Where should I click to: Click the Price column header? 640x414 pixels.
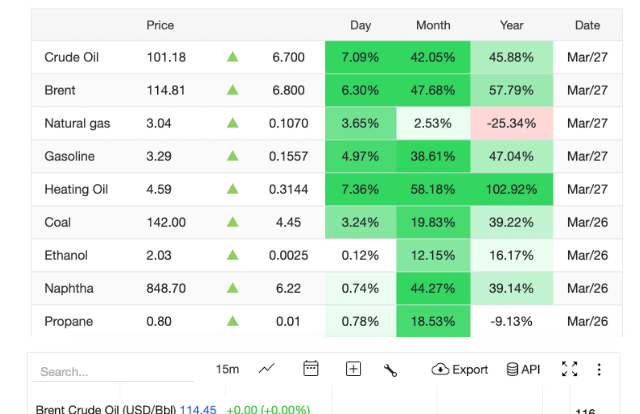tap(160, 25)
